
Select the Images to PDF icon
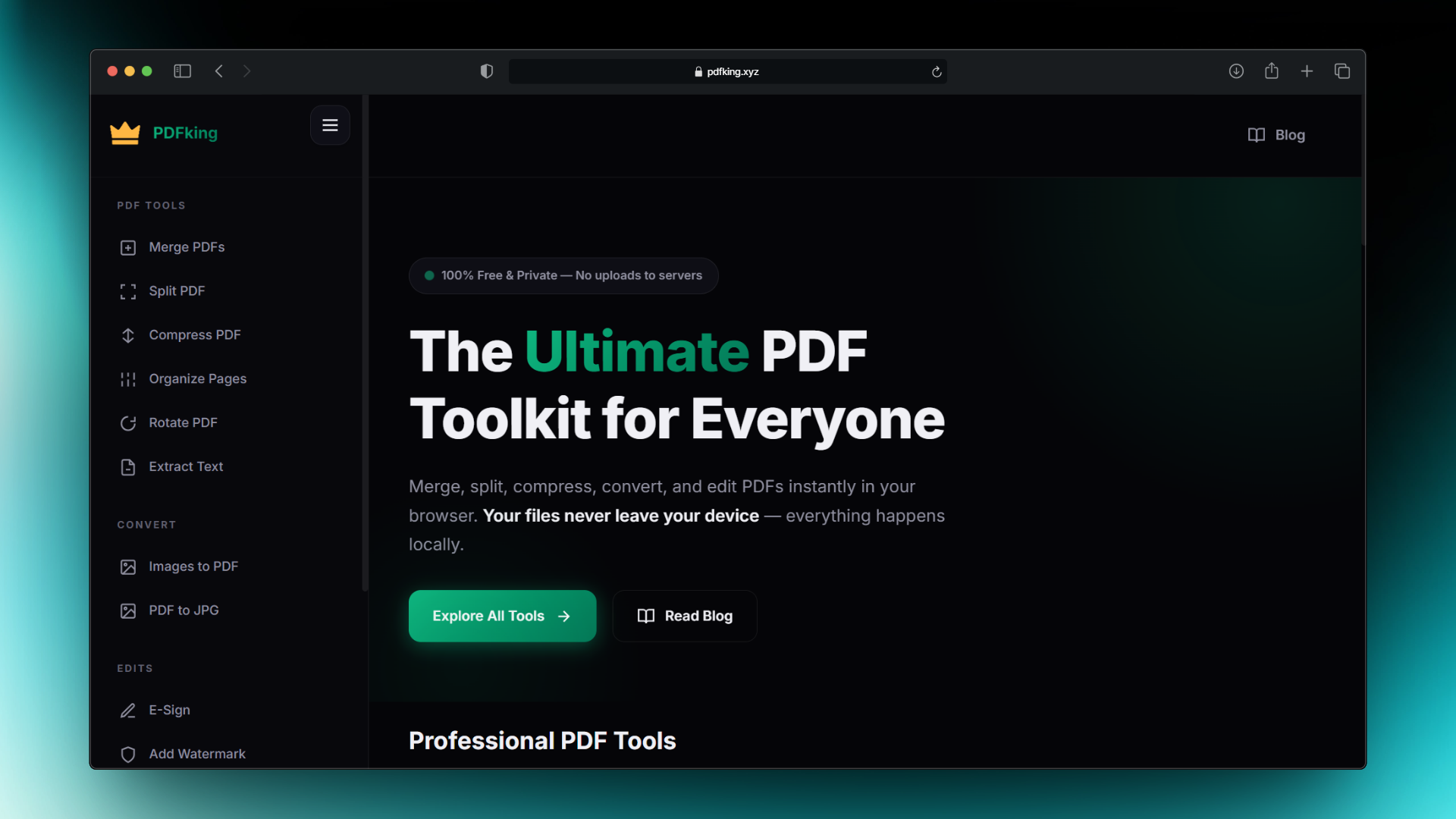pyautogui.click(x=127, y=566)
